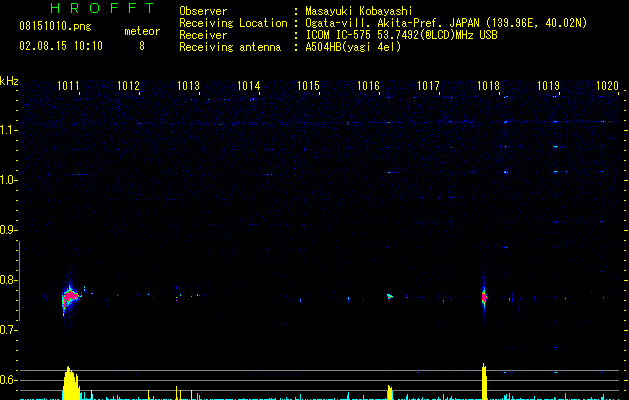This screenshot has height=400, width=629.
Task: Click the 0.6 kHz frequency label
Action: click(8, 380)
